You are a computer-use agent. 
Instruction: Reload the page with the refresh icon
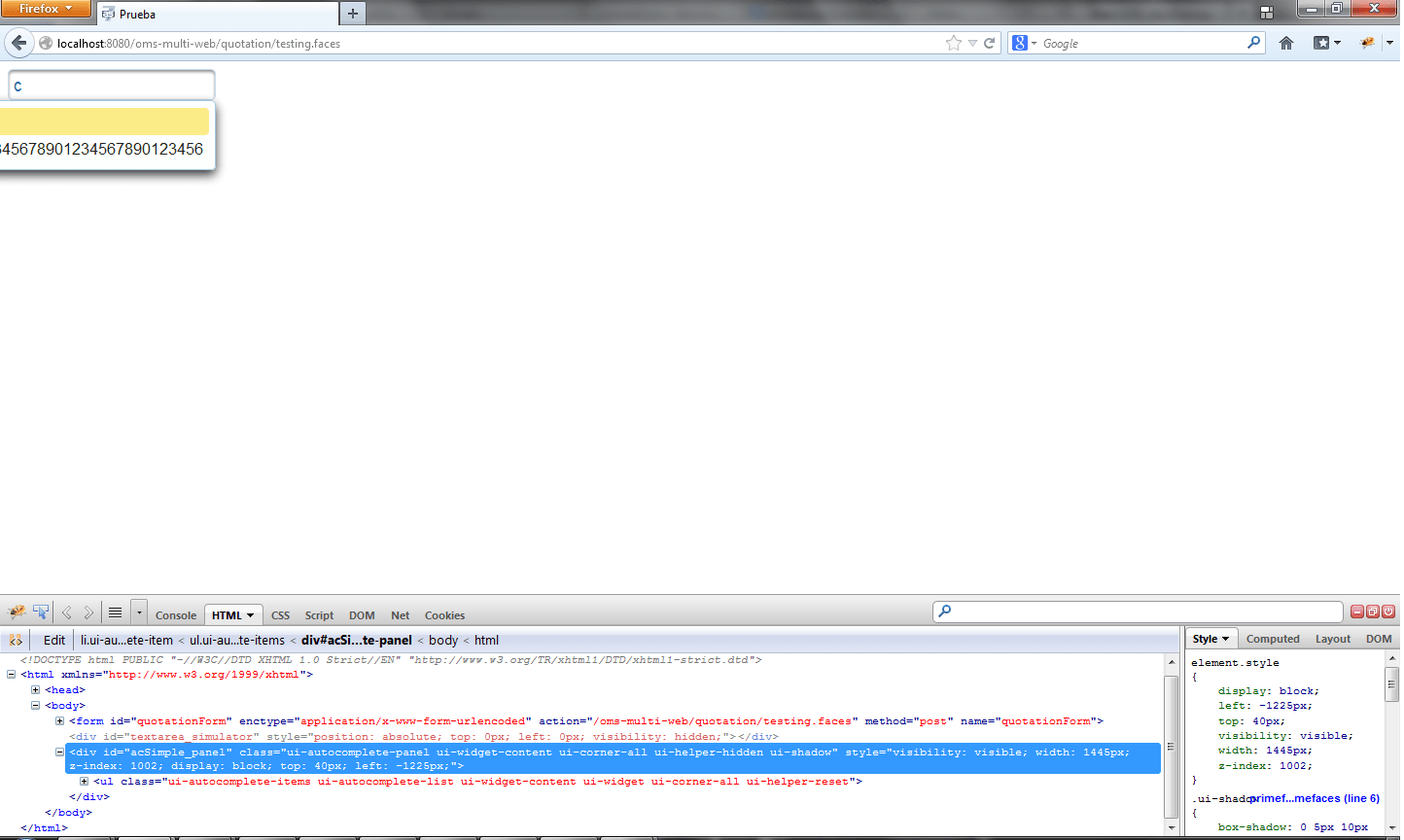click(x=990, y=43)
